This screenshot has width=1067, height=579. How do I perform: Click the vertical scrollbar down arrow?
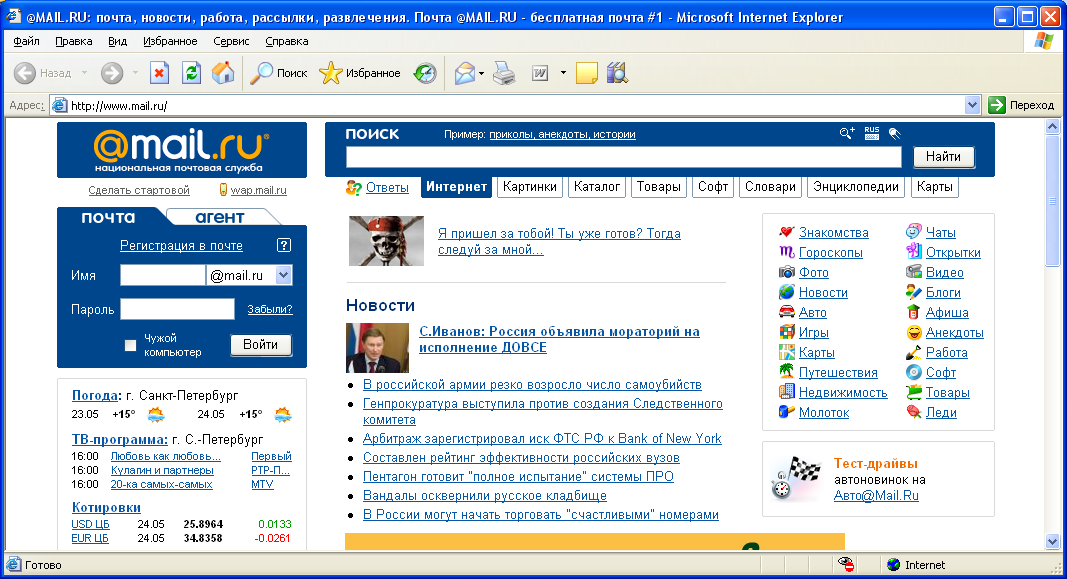pyautogui.click(x=1052, y=542)
